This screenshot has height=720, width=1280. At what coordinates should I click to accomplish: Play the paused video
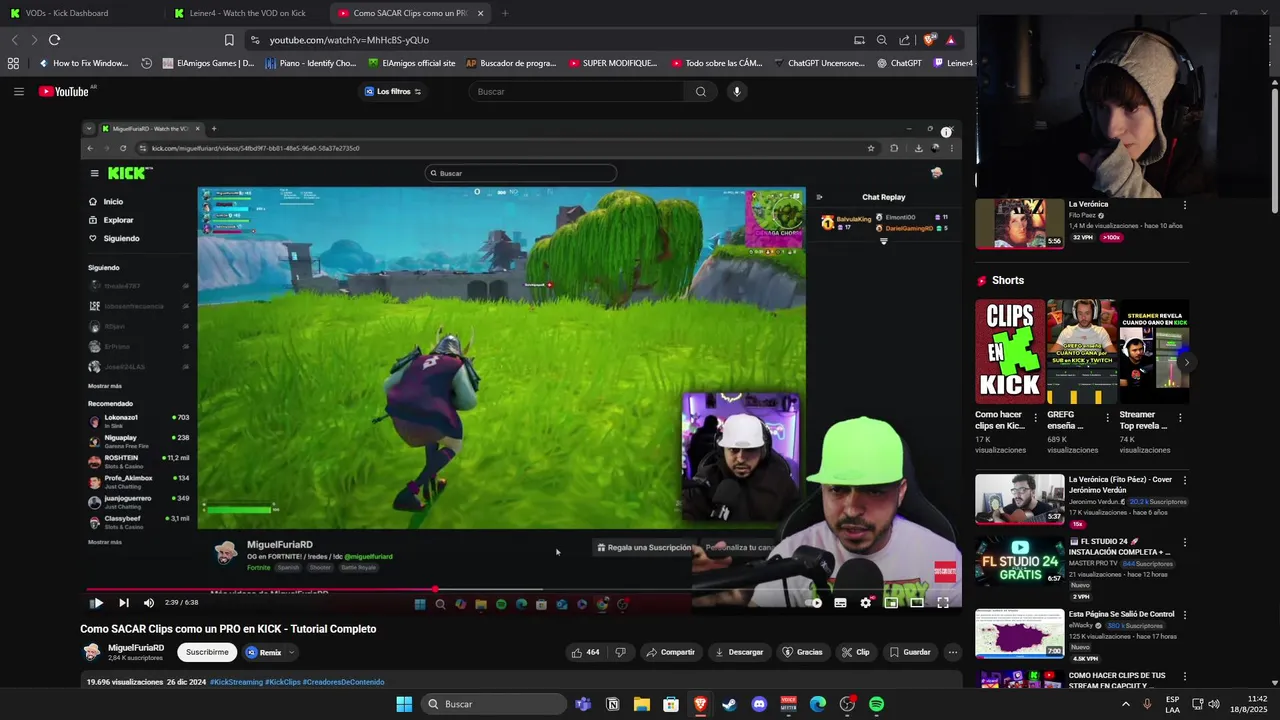coord(97,603)
